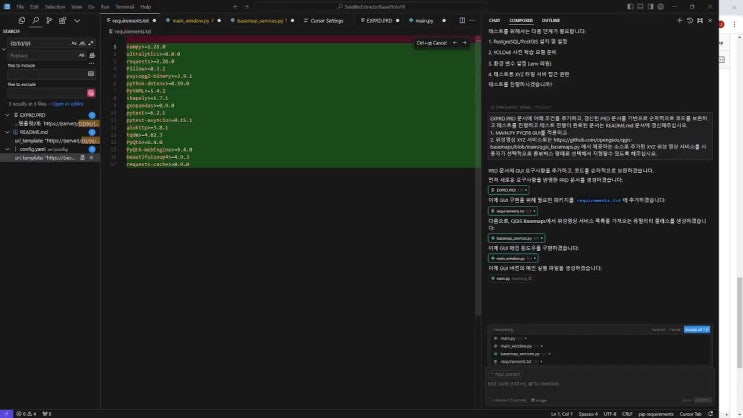Click the Accept all button
Viewport: 743px width, 418px height.
[x=697, y=330]
